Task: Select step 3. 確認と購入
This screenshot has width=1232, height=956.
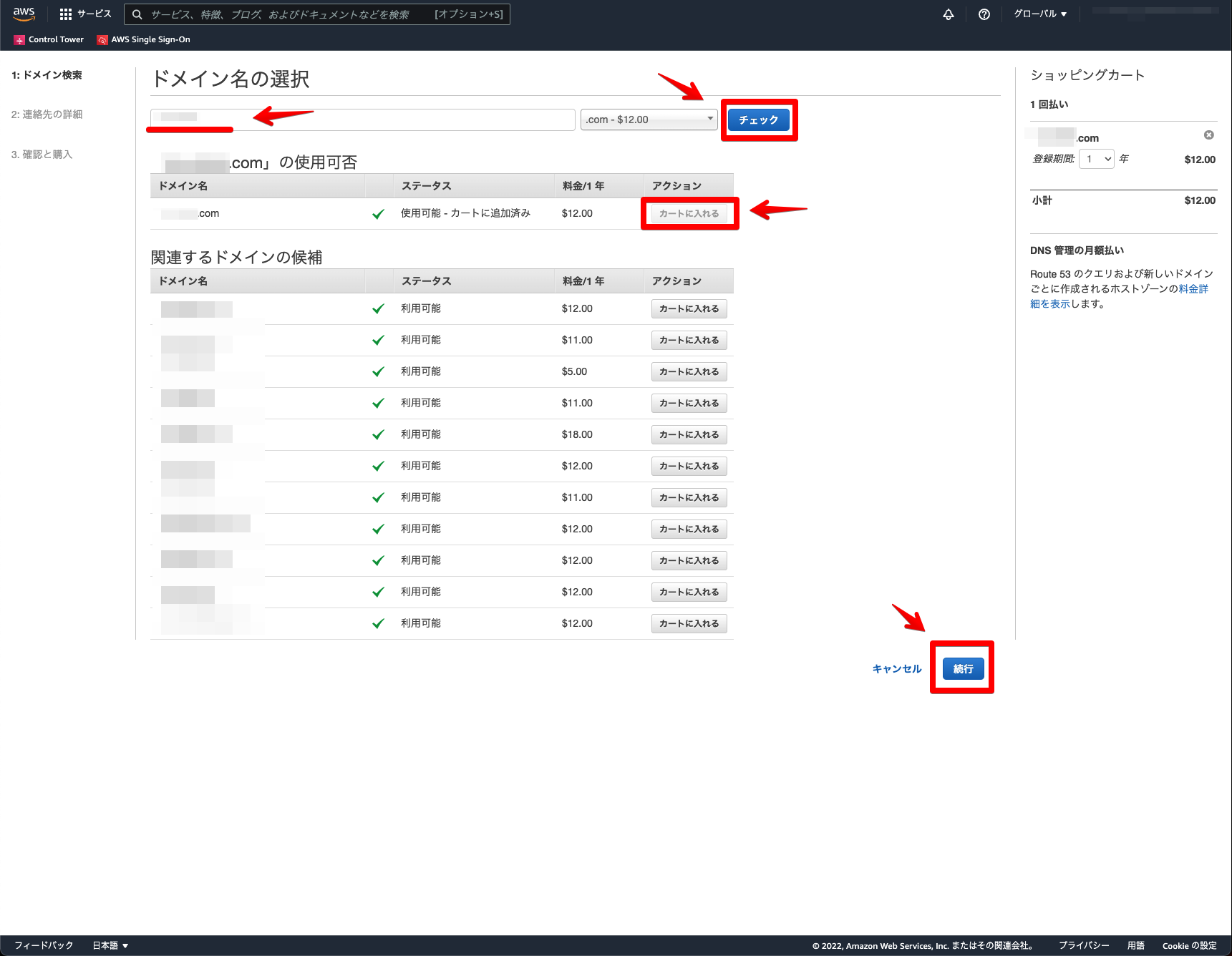Action: pos(42,155)
